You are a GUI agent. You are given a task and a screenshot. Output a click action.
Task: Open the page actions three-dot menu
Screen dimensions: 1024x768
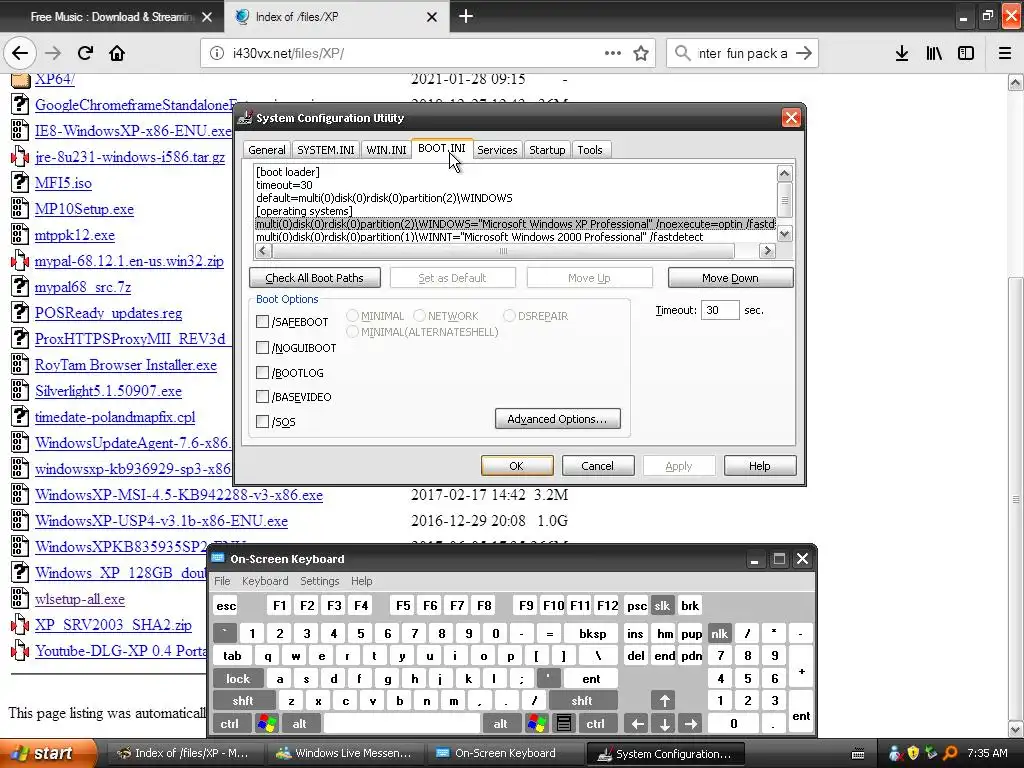613,53
